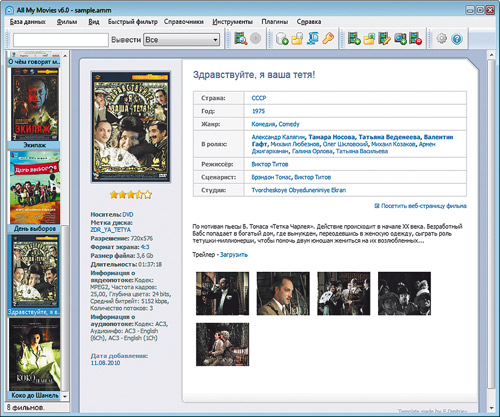Open the 'Справка' menu
The image size is (500, 417).
point(309,22)
